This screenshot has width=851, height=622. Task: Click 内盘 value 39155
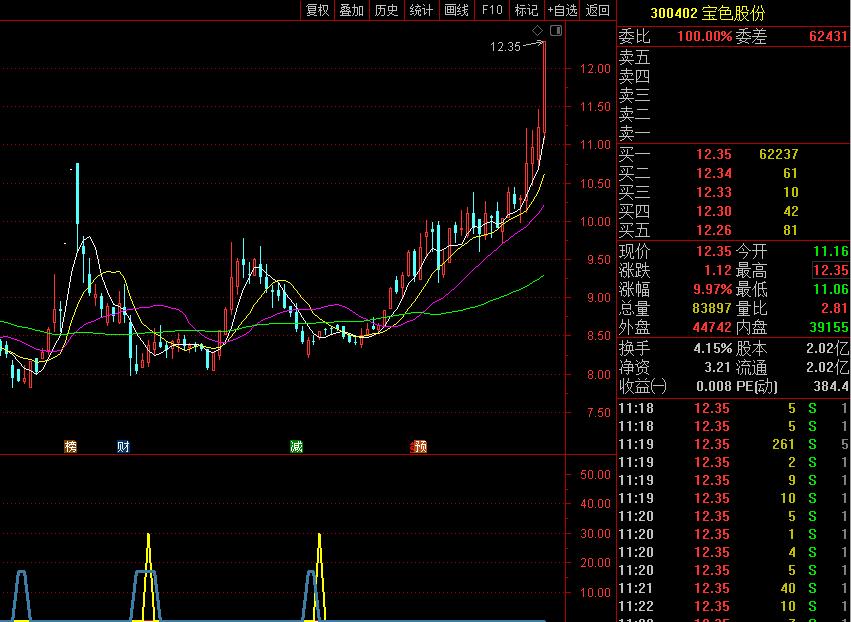829,327
